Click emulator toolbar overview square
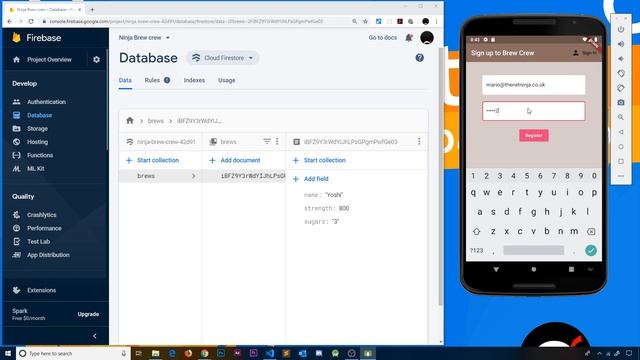The height and width of the screenshot is (360, 640). (x=621, y=161)
